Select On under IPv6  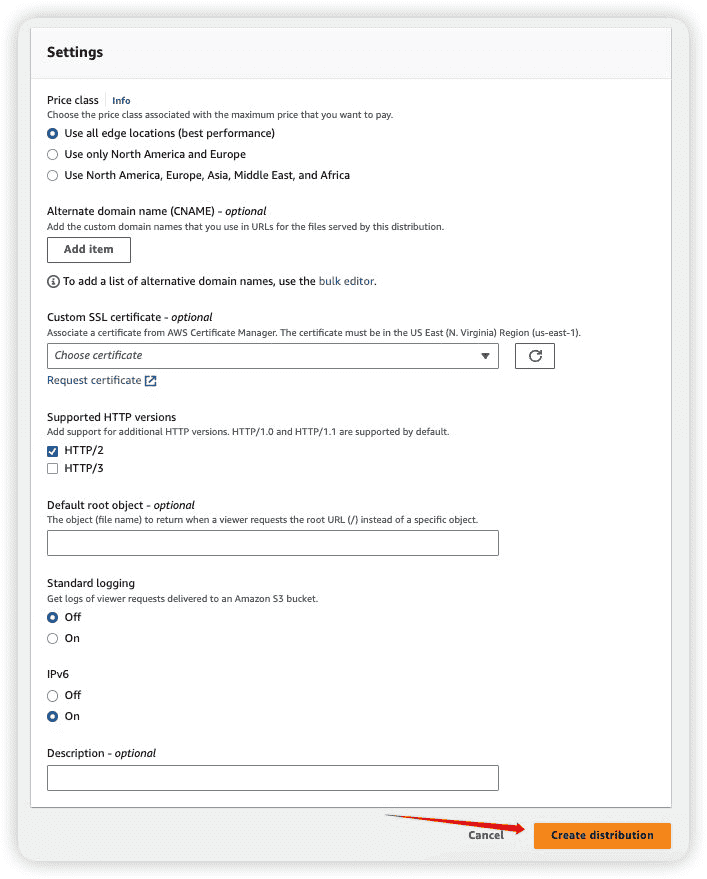[x=53, y=716]
